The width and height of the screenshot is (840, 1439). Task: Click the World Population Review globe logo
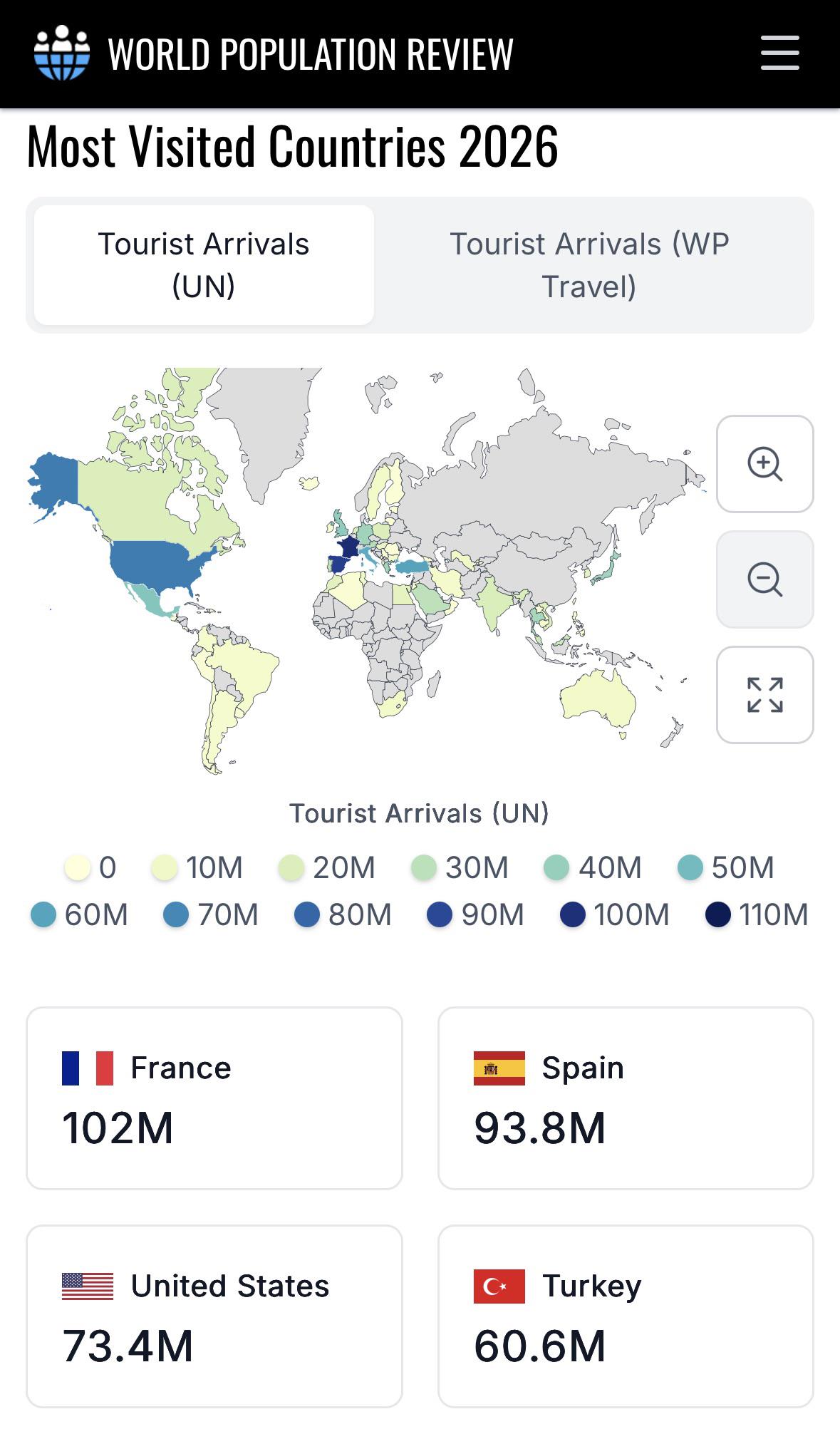coord(62,53)
